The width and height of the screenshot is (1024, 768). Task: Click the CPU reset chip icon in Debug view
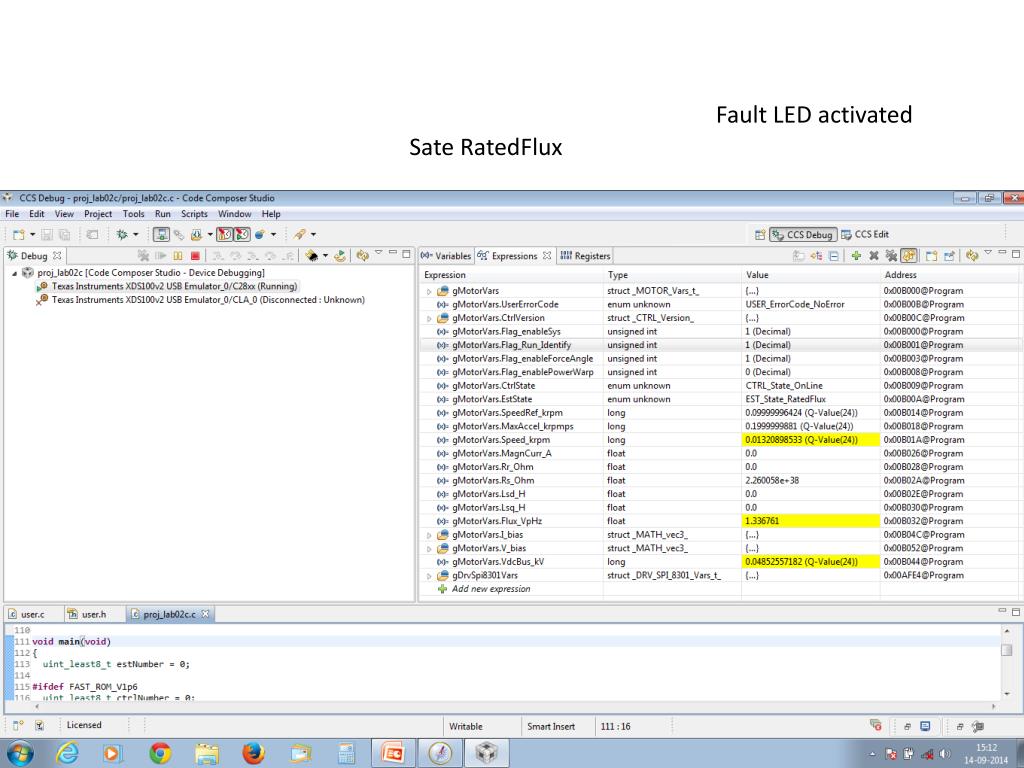click(x=312, y=255)
